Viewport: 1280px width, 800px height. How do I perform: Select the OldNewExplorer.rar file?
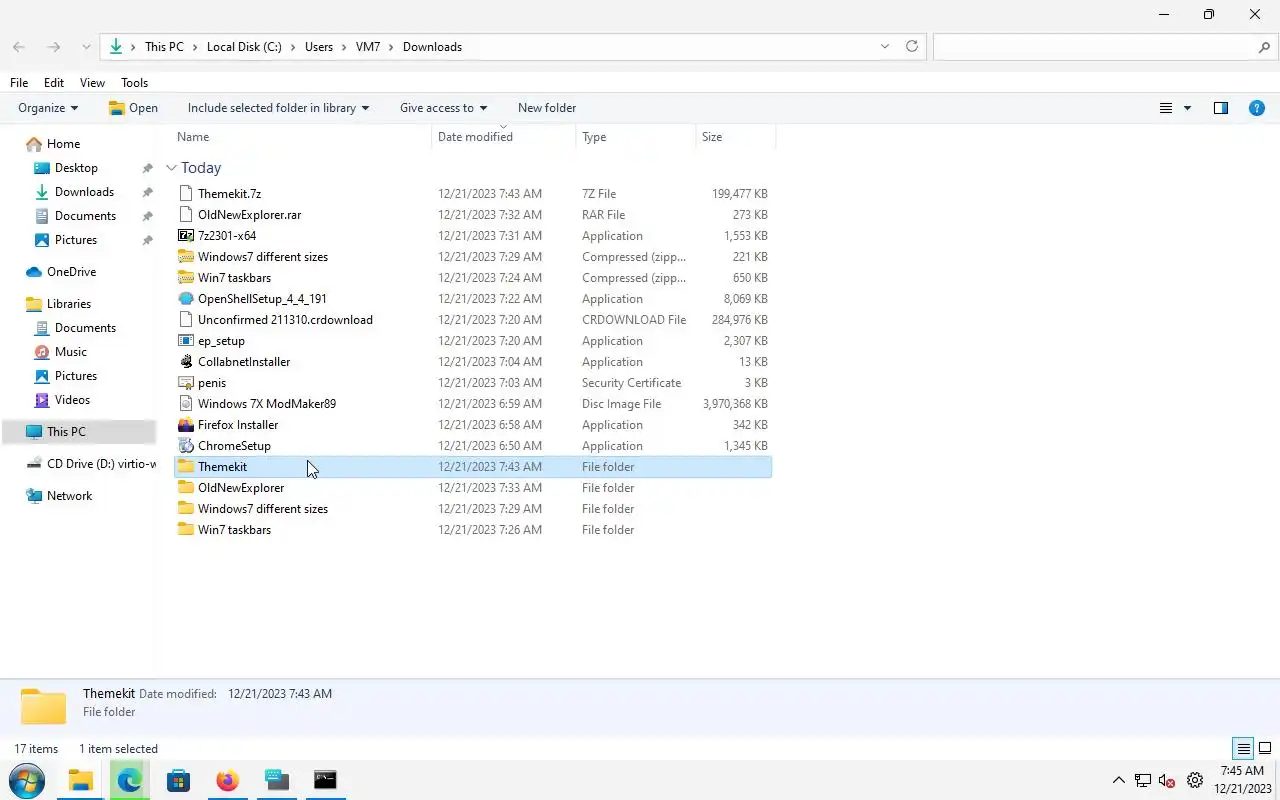tap(249, 215)
